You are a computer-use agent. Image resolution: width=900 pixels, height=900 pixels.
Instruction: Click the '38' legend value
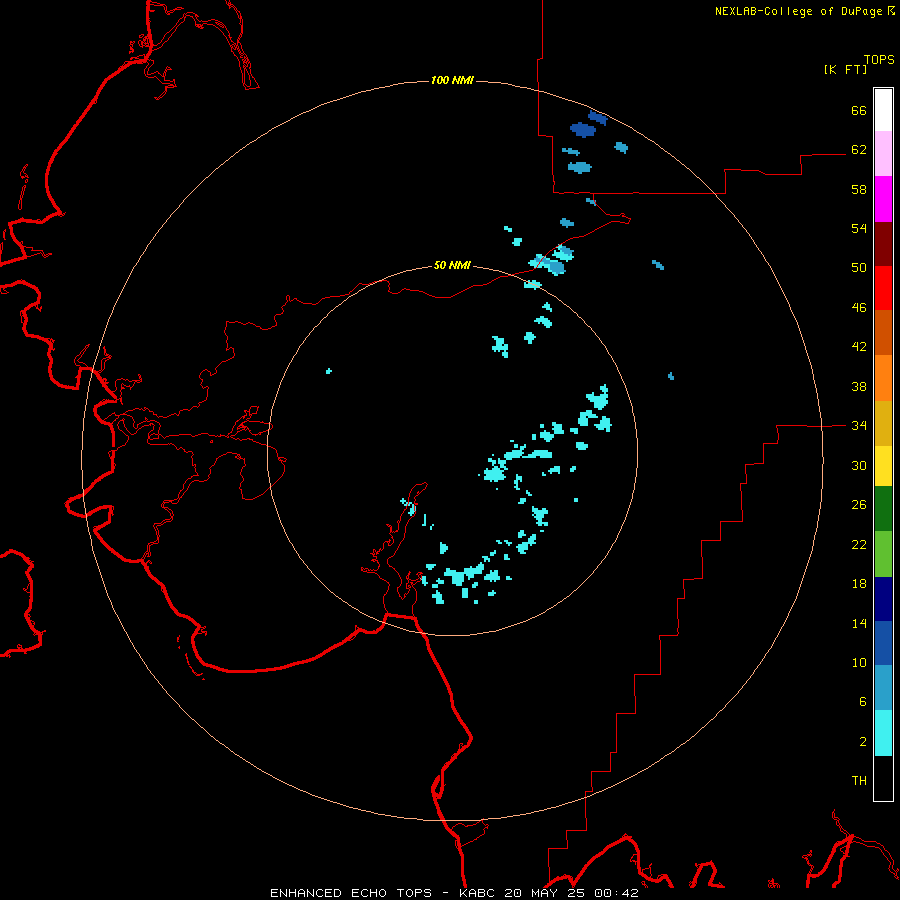[859, 386]
